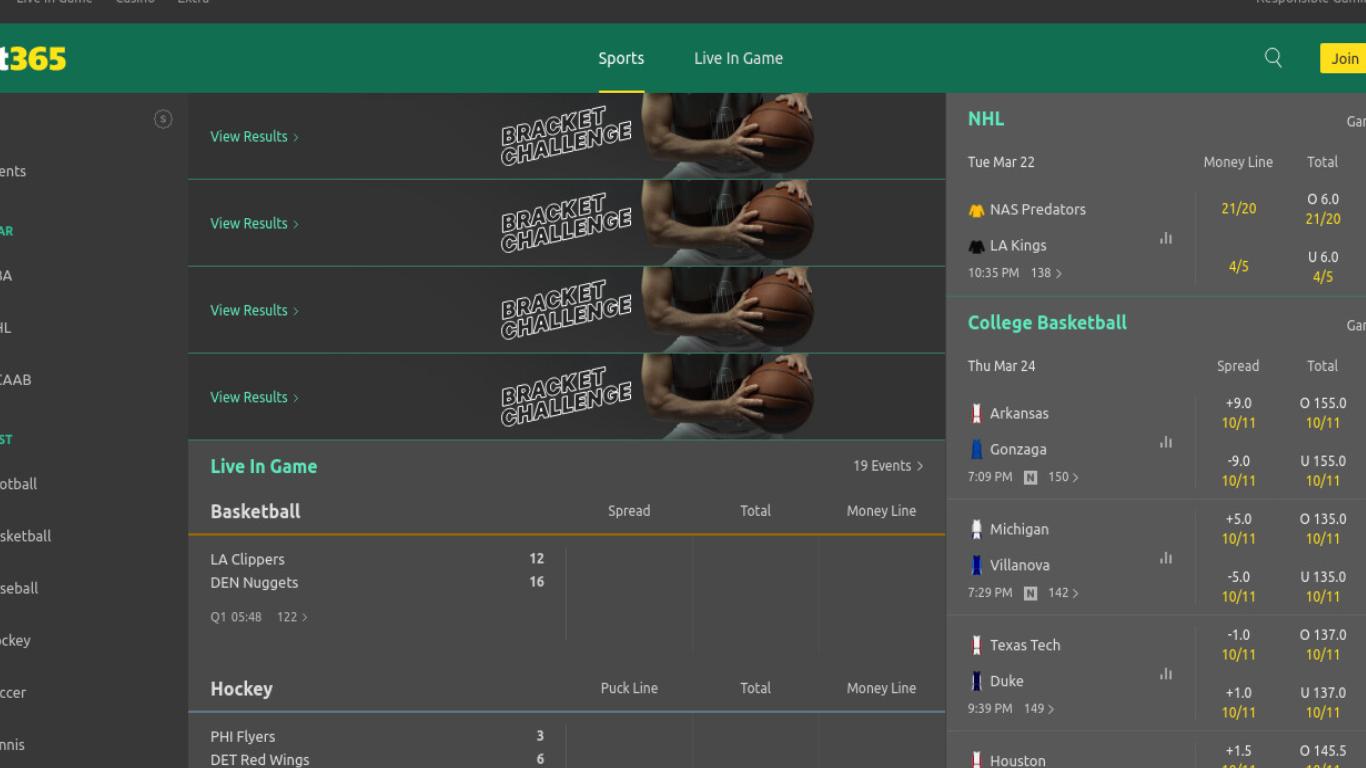1366x768 pixels.
Task: Open Villanova team name in College Basketball
Action: (x=1019, y=565)
